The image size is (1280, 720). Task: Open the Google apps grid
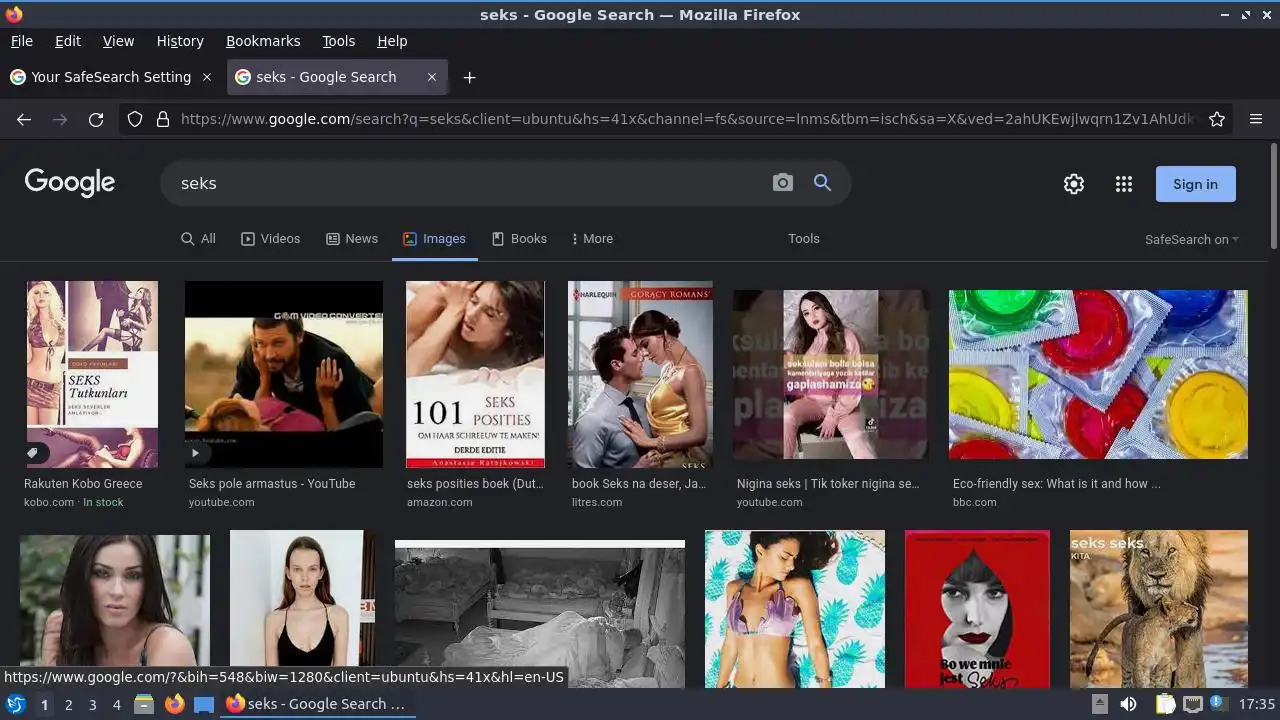[1124, 184]
